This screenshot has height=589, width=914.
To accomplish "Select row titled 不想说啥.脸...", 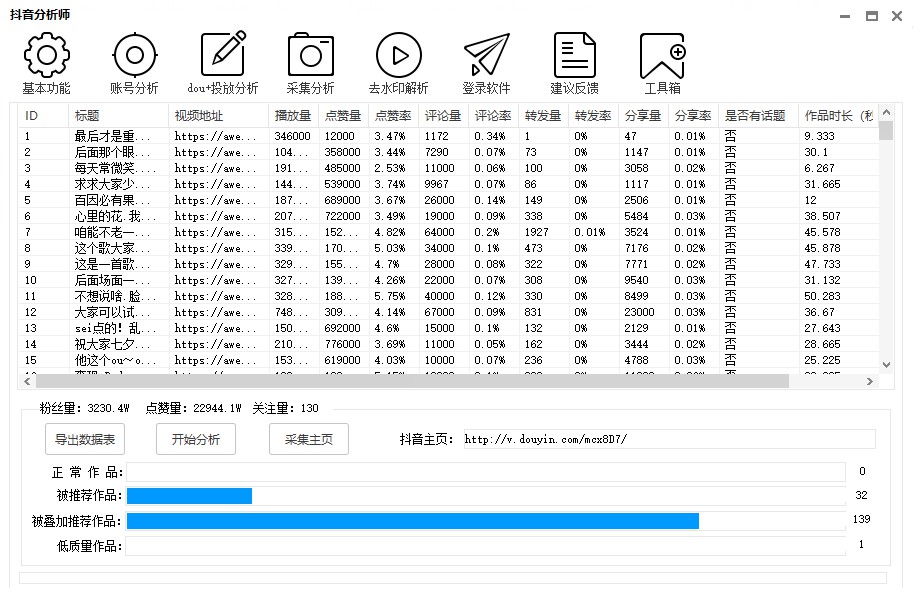I will (448, 296).
